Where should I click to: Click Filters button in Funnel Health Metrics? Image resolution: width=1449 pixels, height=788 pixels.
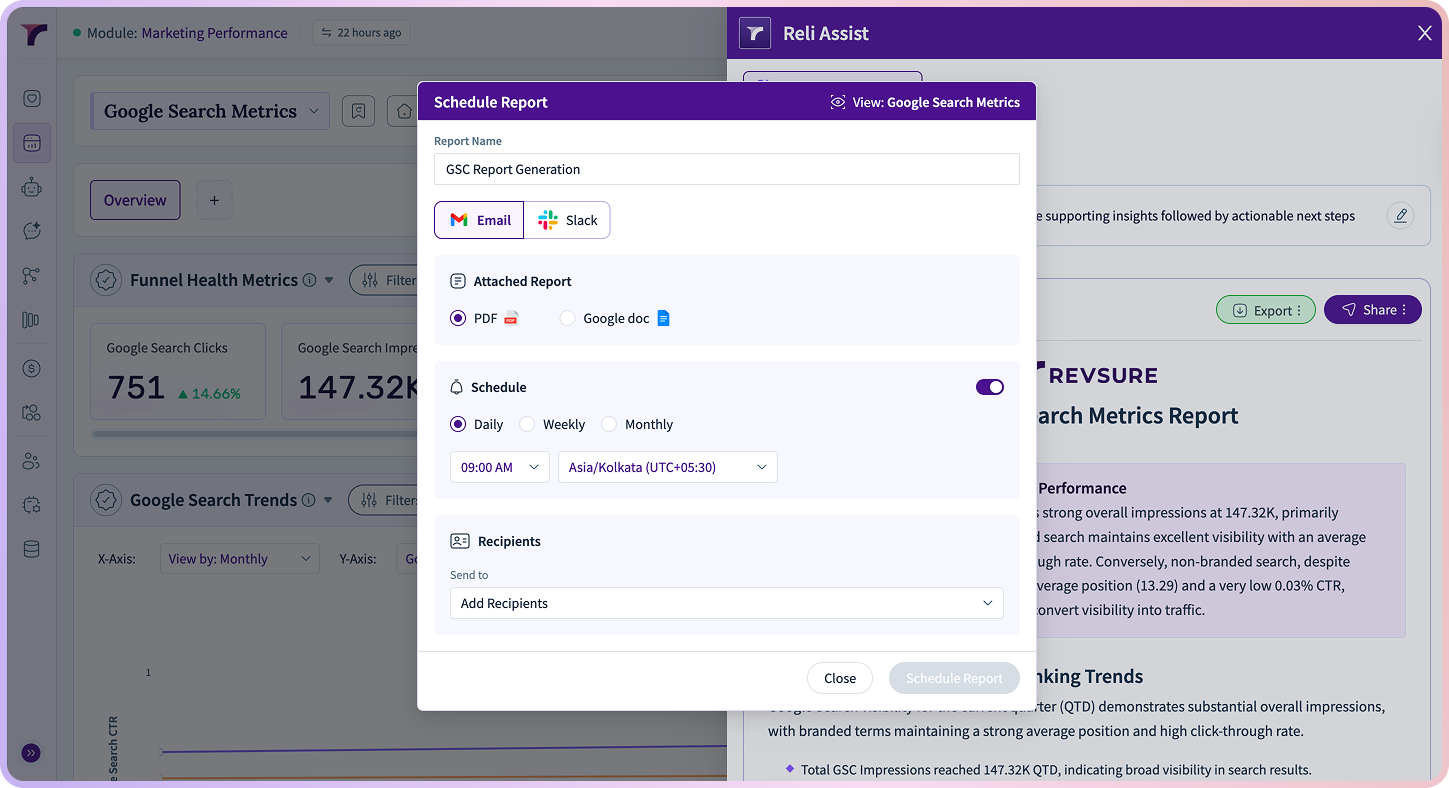point(385,280)
